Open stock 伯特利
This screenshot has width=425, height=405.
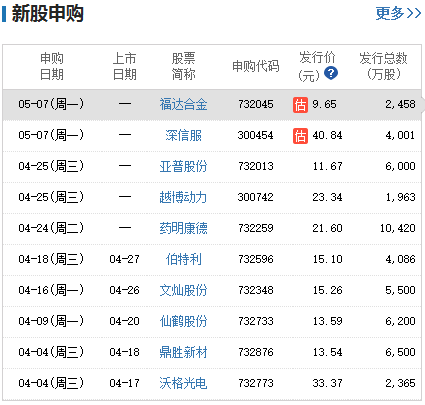pos(183,259)
